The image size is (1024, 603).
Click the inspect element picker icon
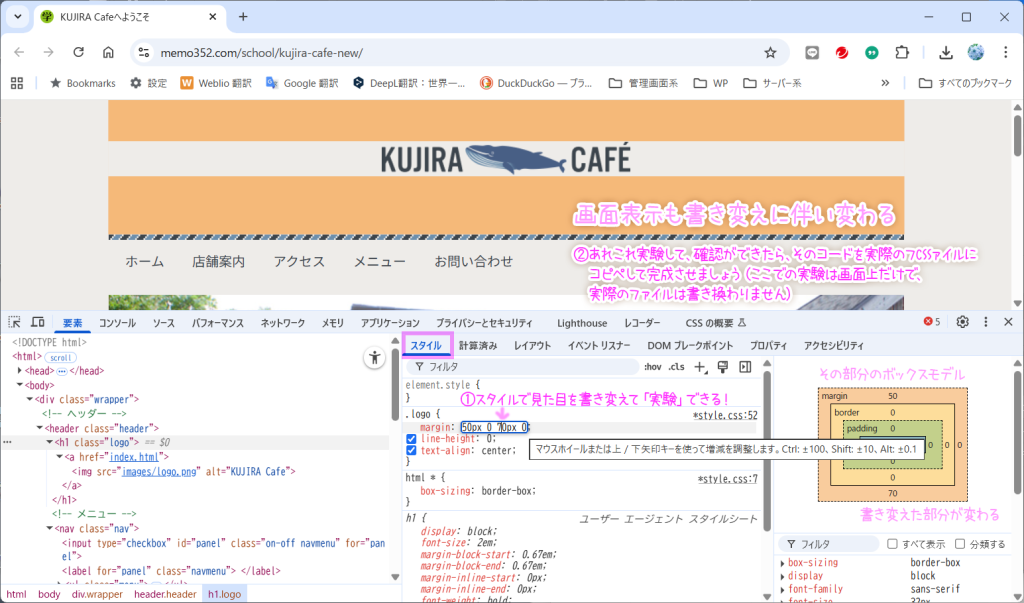[x=15, y=323]
